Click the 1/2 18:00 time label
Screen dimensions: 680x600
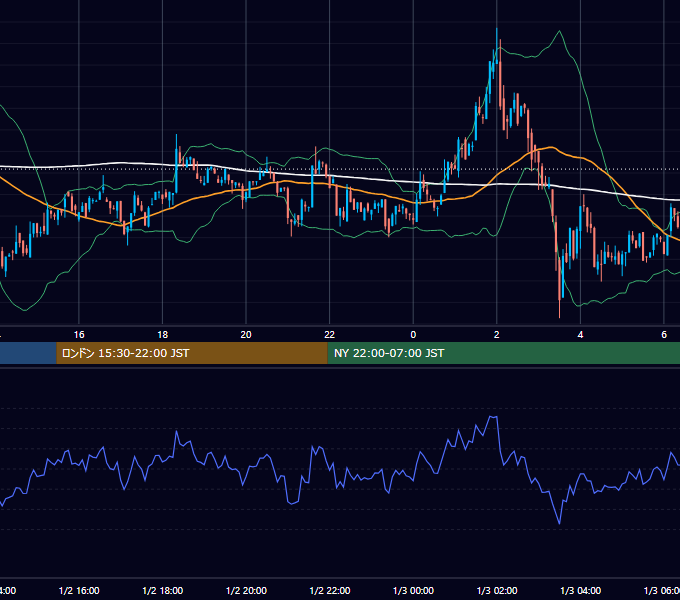[x=163, y=590]
